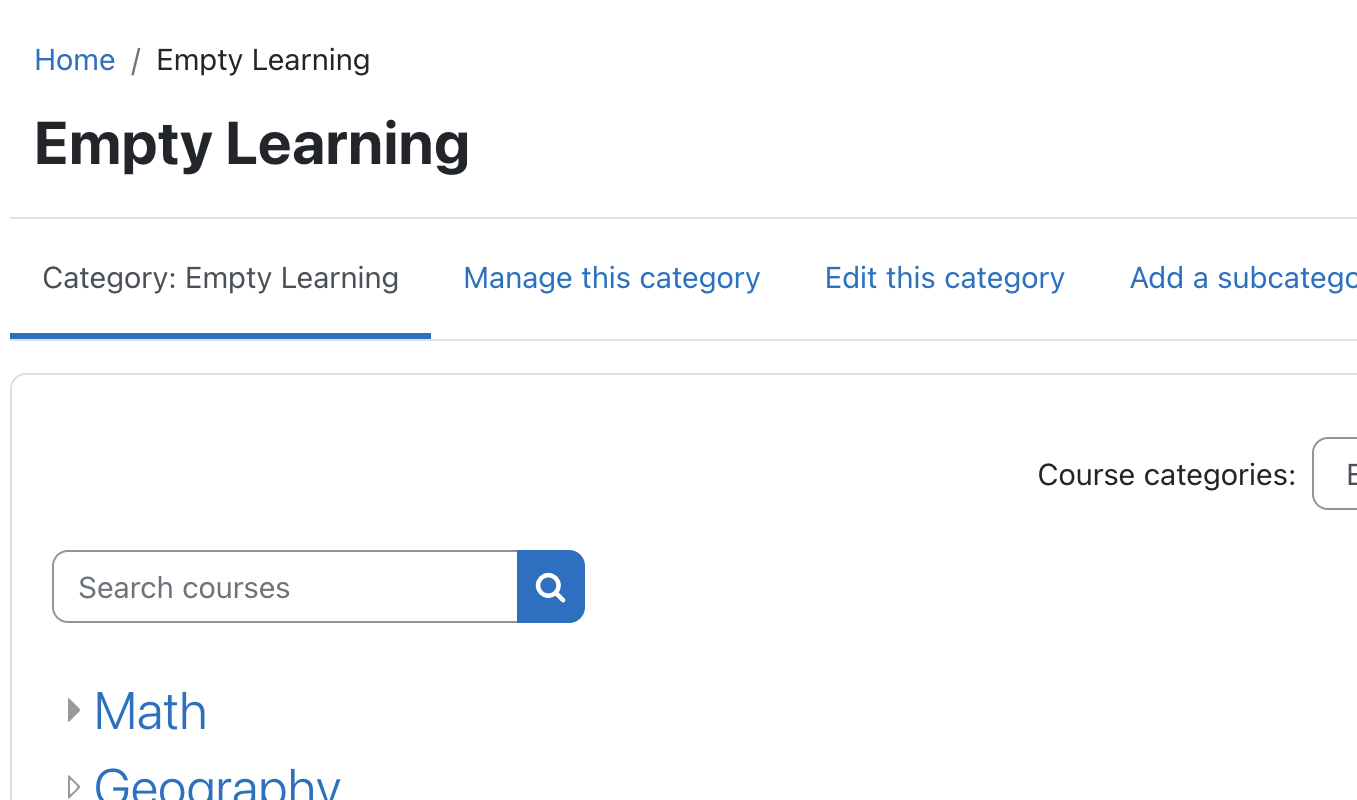Viewport: 1357px width, 800px height.
Task: Go to Home via breadcrumb link
Action: coord(75,60)
